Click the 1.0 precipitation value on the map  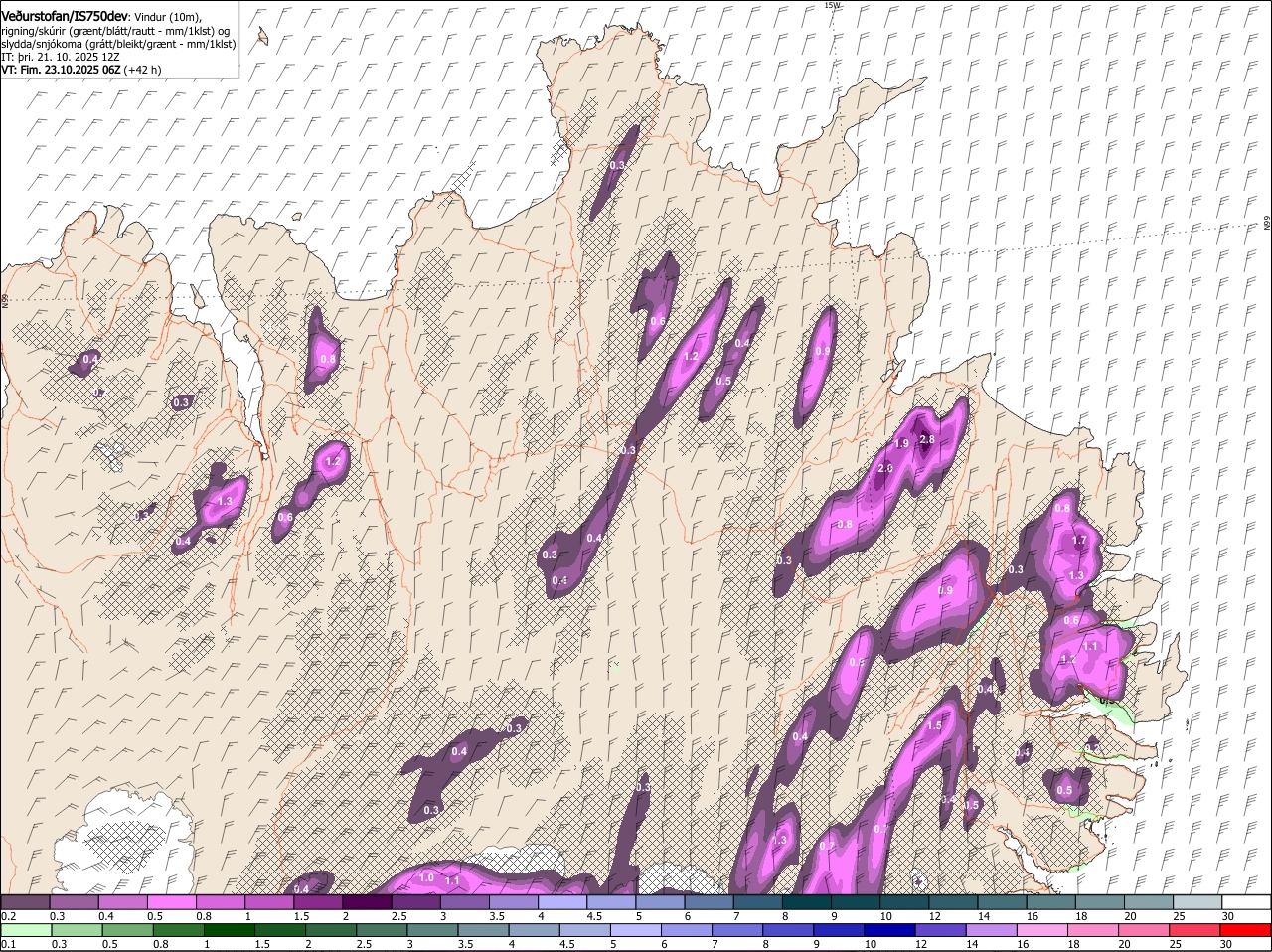(427, 877)
